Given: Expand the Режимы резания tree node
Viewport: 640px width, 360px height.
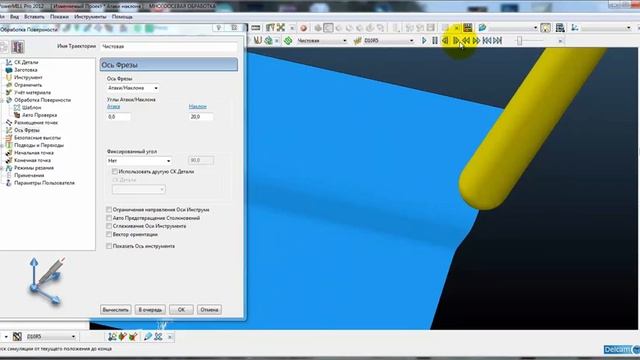Looking at the screenshot, I should click(2, 168).
